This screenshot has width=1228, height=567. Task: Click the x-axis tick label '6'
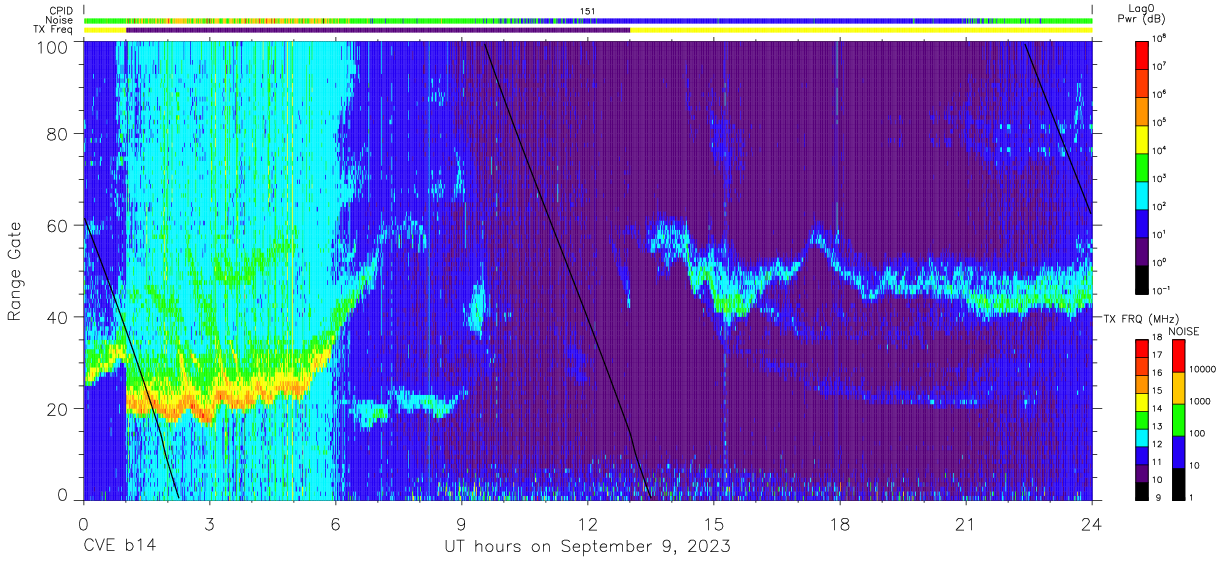335,523
